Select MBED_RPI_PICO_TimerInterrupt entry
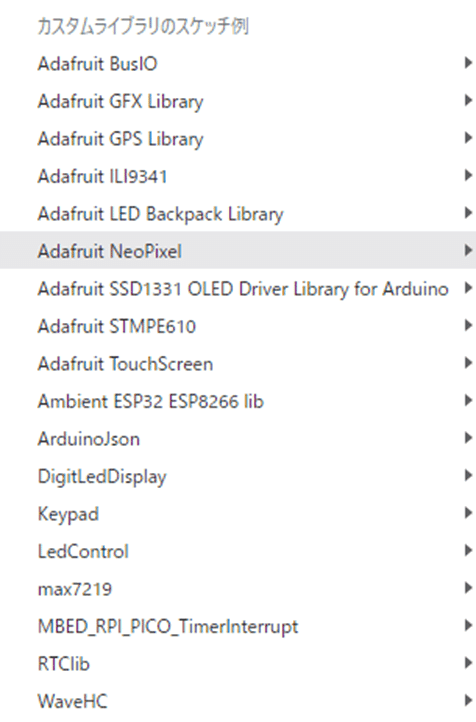Screen dimensions: 476x722 point(238,626)
